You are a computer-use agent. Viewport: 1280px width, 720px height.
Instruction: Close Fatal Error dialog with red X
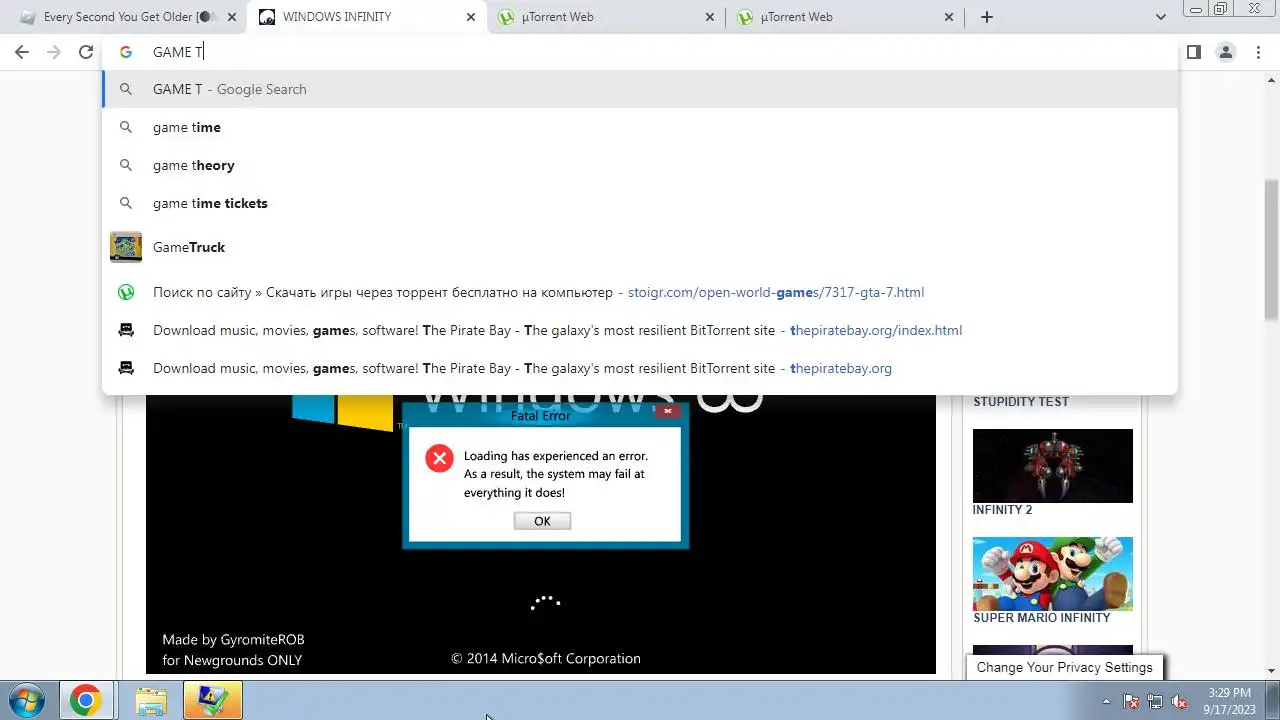point(668,411)
